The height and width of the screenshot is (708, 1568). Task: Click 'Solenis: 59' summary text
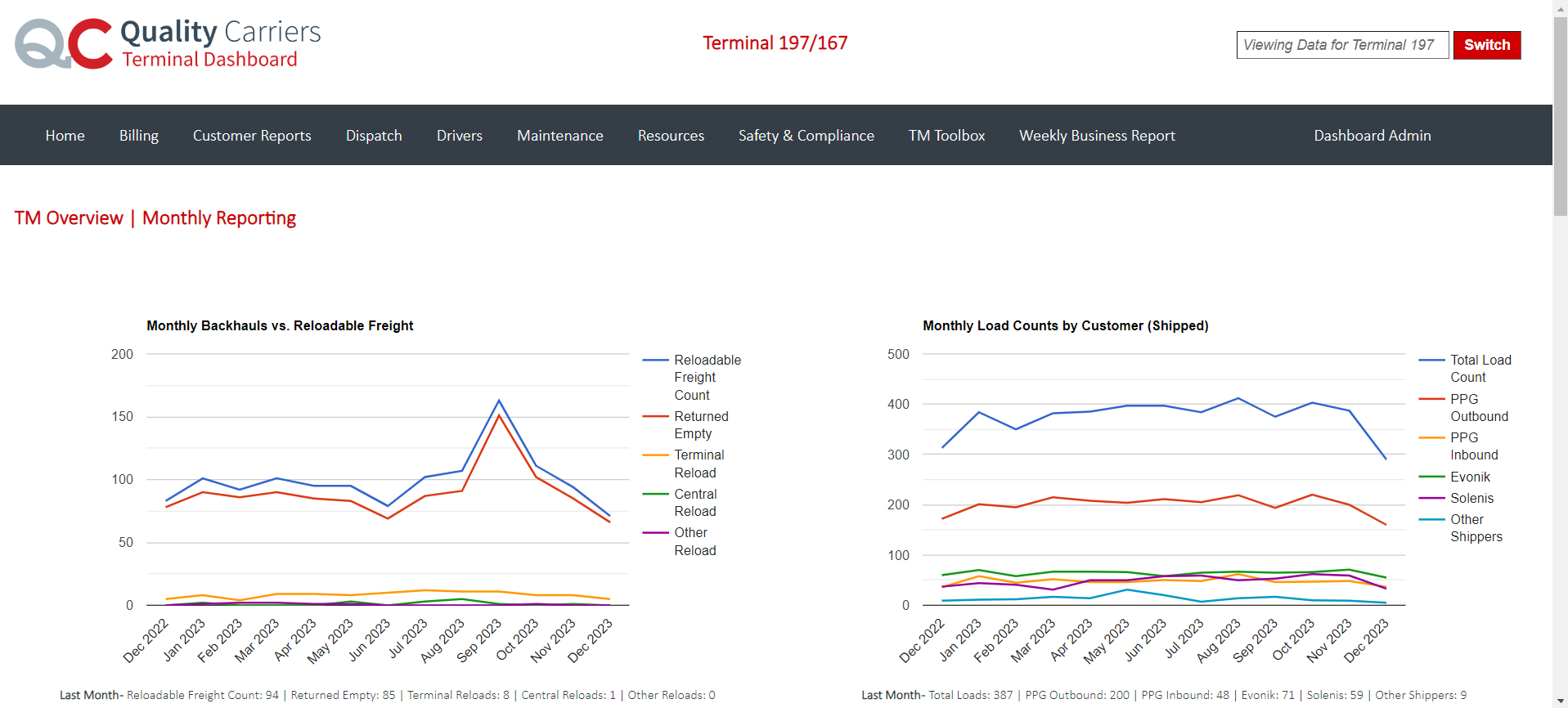click(1335, 695)
